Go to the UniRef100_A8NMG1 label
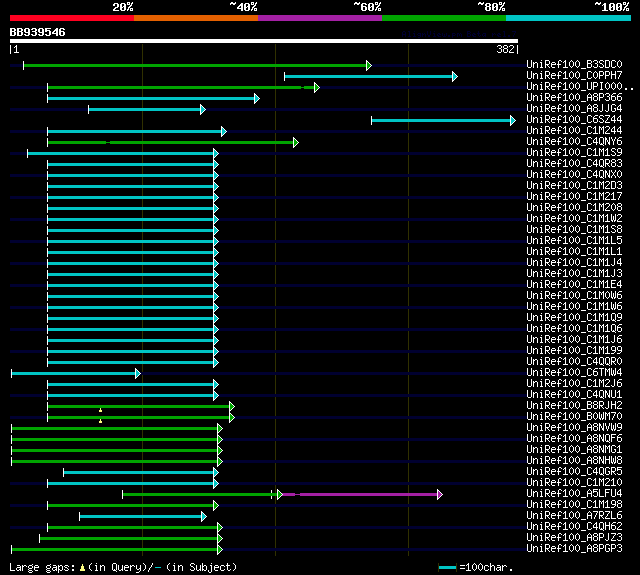640x575 pixels. 574,450
